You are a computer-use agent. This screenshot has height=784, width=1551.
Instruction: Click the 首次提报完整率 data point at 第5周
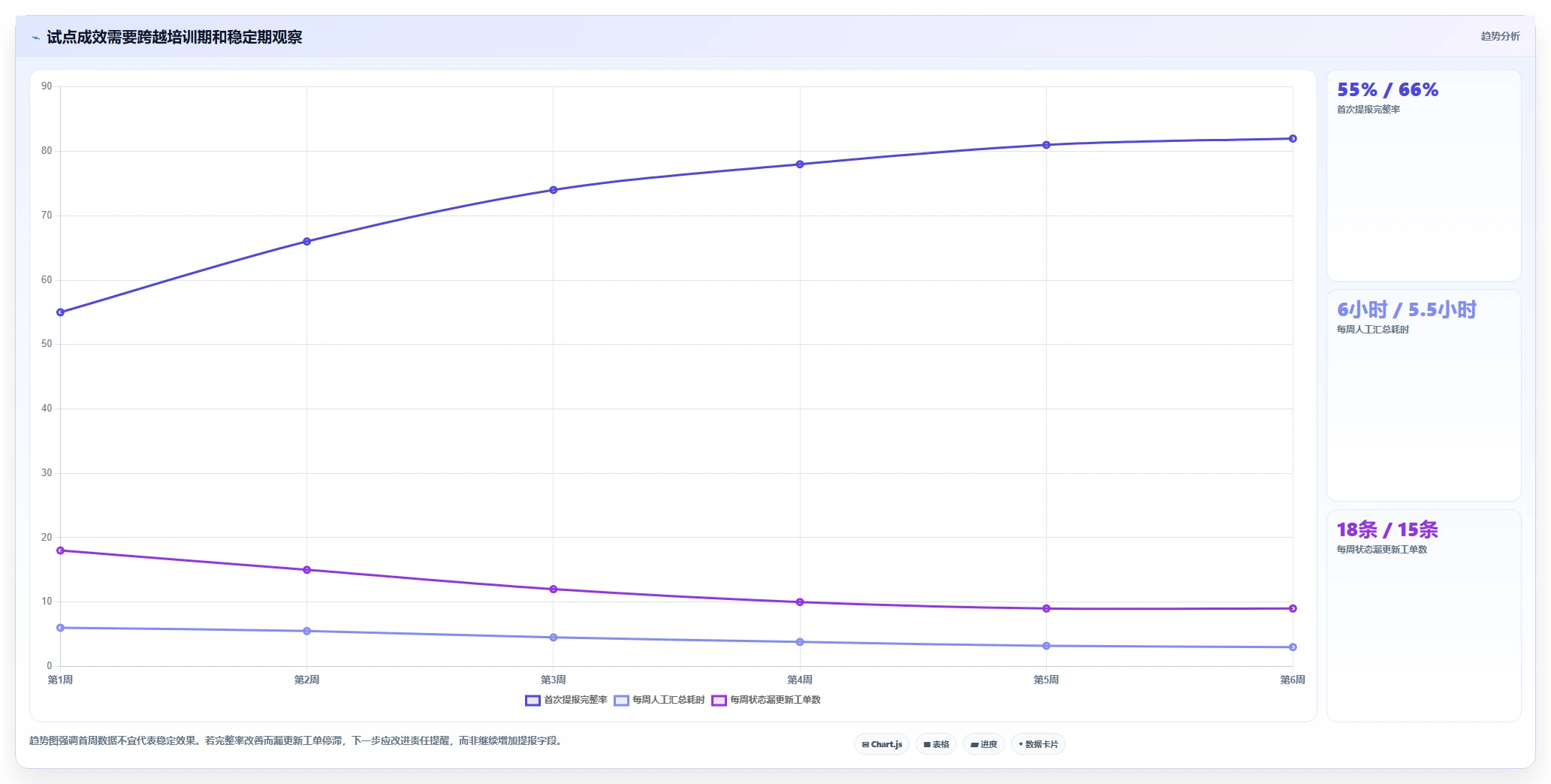click(x=1046, y=145)
